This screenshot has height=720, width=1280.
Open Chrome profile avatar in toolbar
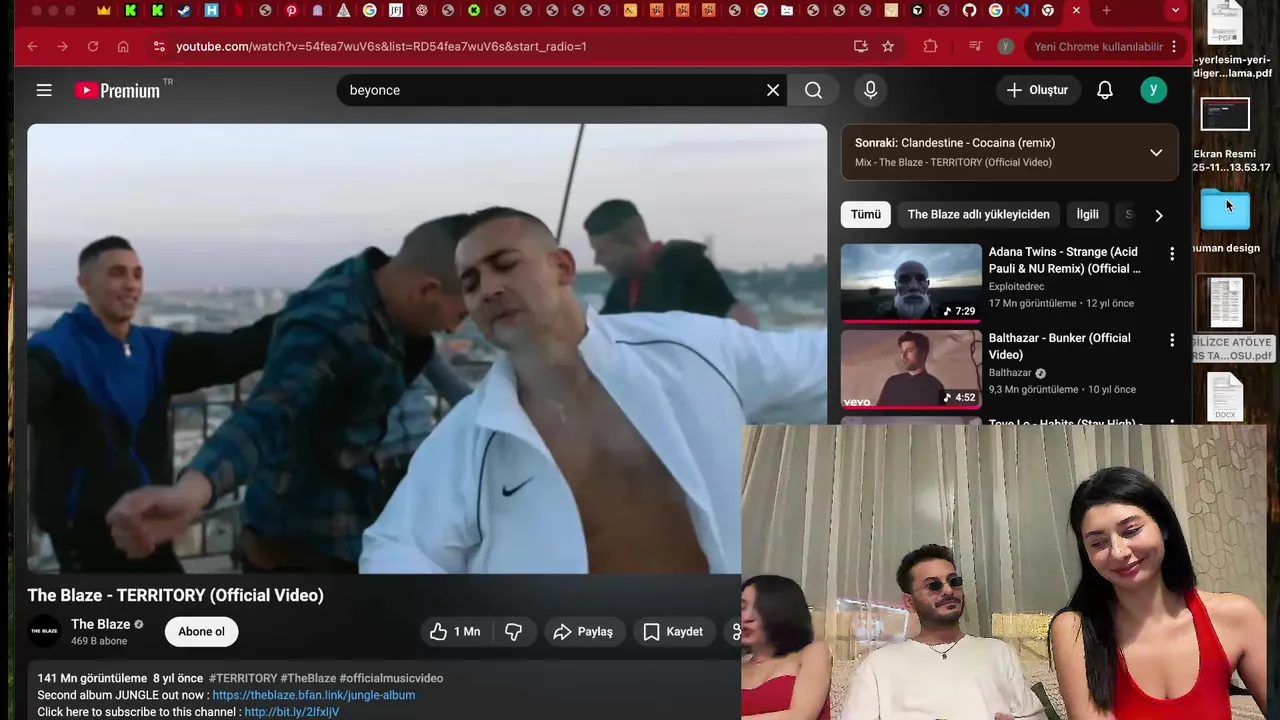tap(1006, 46)
